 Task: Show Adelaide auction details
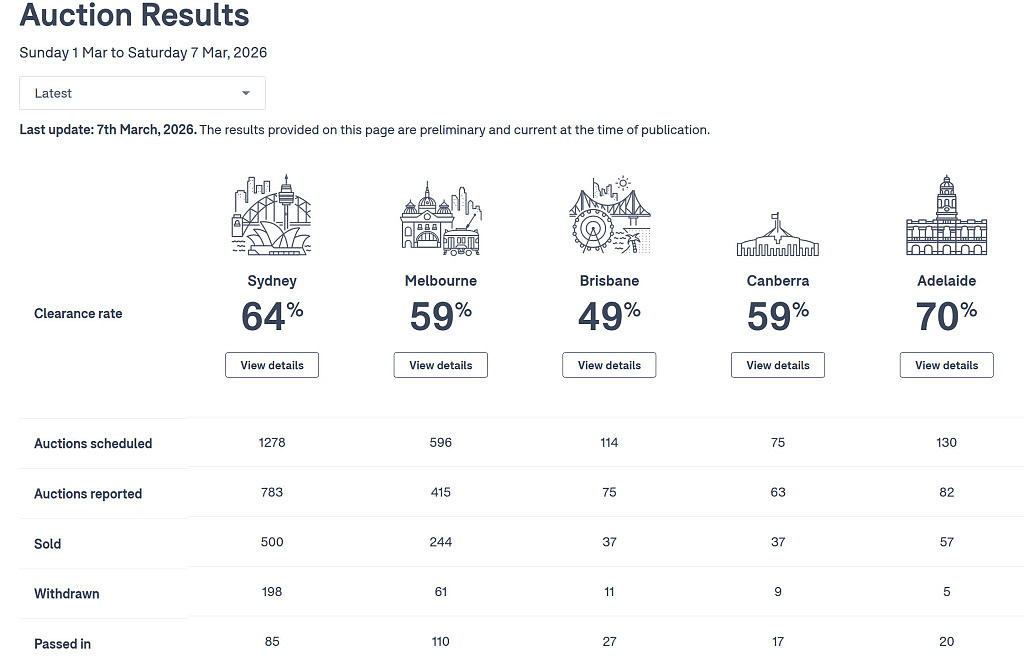click(946, 365)
